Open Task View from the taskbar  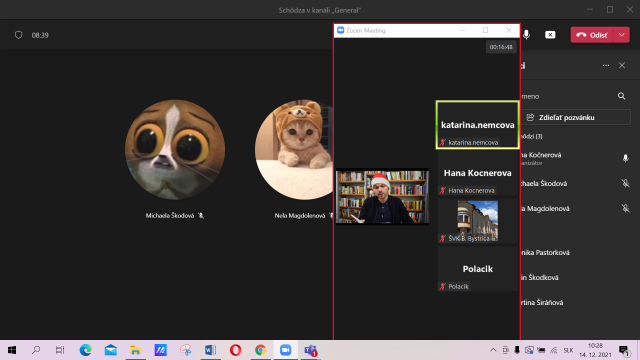tap(60, 350)
